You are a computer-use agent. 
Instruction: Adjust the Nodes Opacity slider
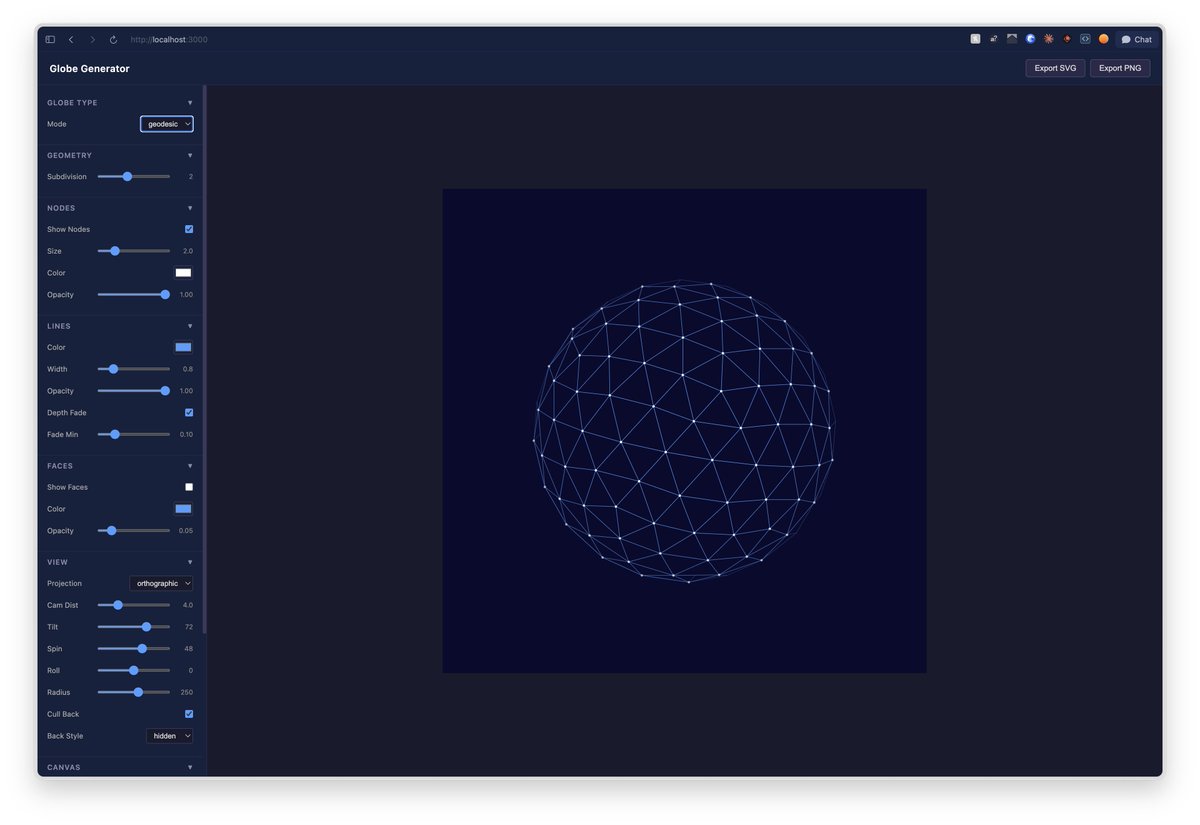coord(133,294)
